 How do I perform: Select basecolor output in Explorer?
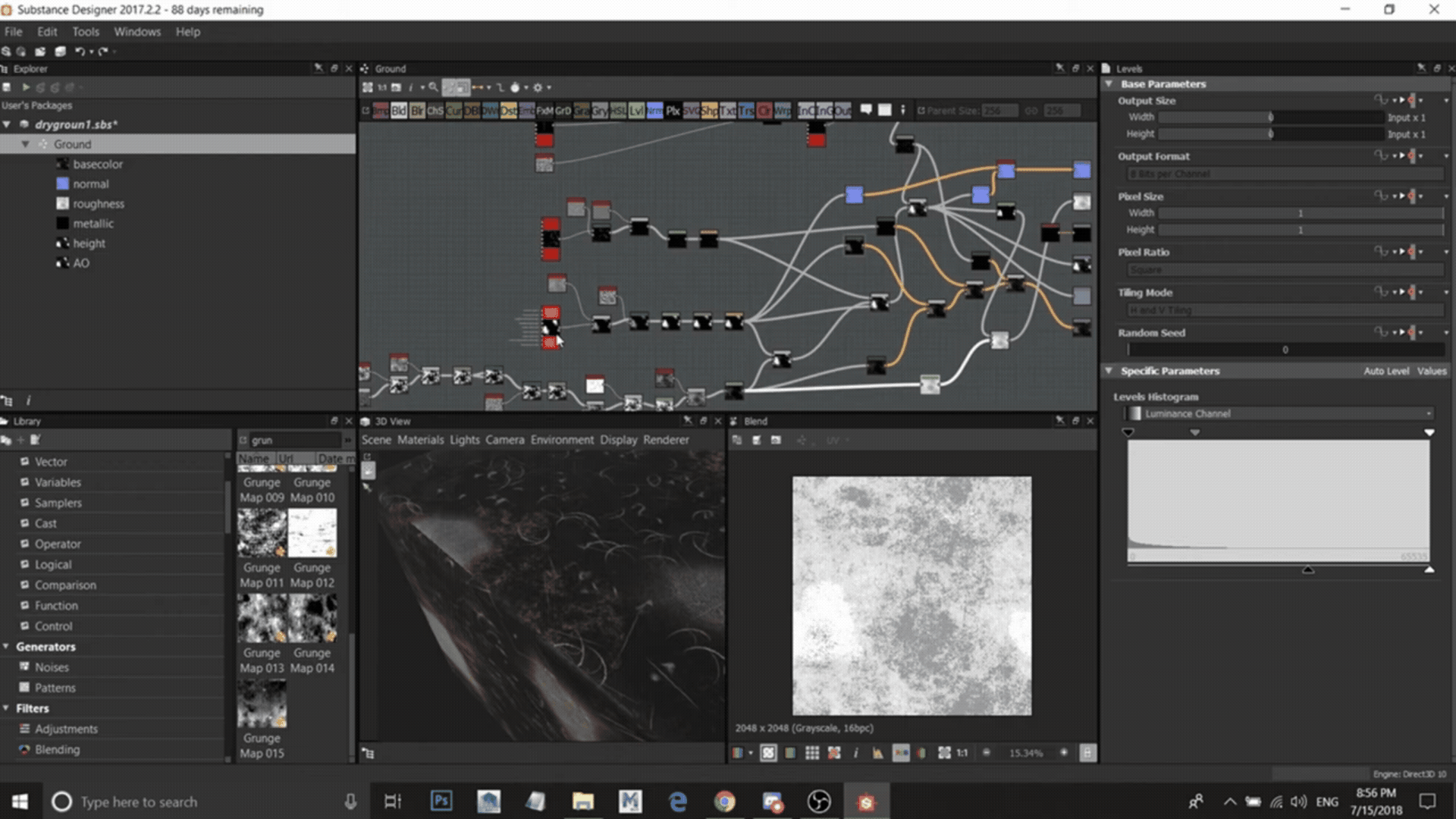pos(98,164)
